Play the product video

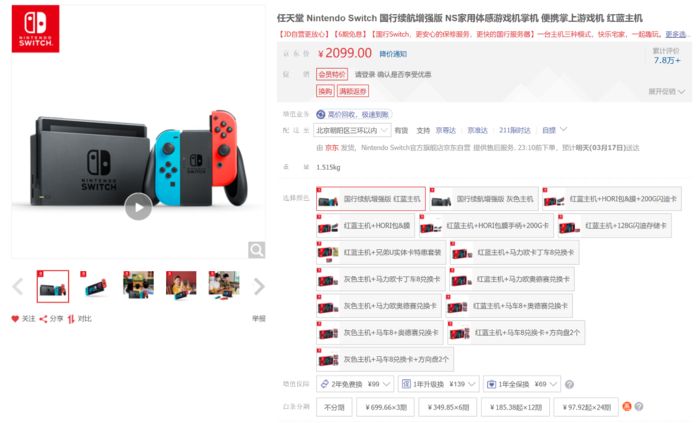click(x=138, y=207)
